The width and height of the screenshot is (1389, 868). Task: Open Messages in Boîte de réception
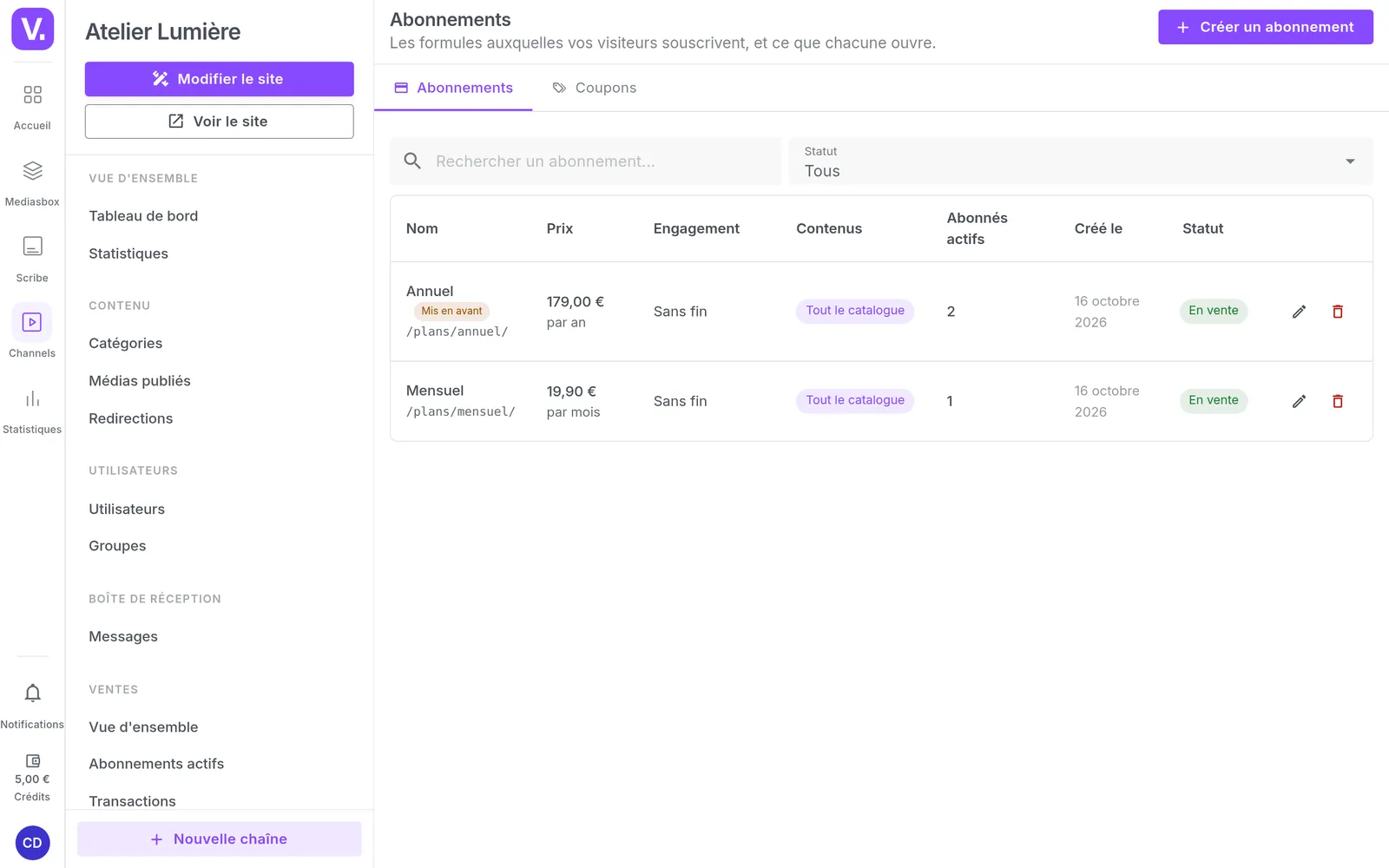[123, 637]
